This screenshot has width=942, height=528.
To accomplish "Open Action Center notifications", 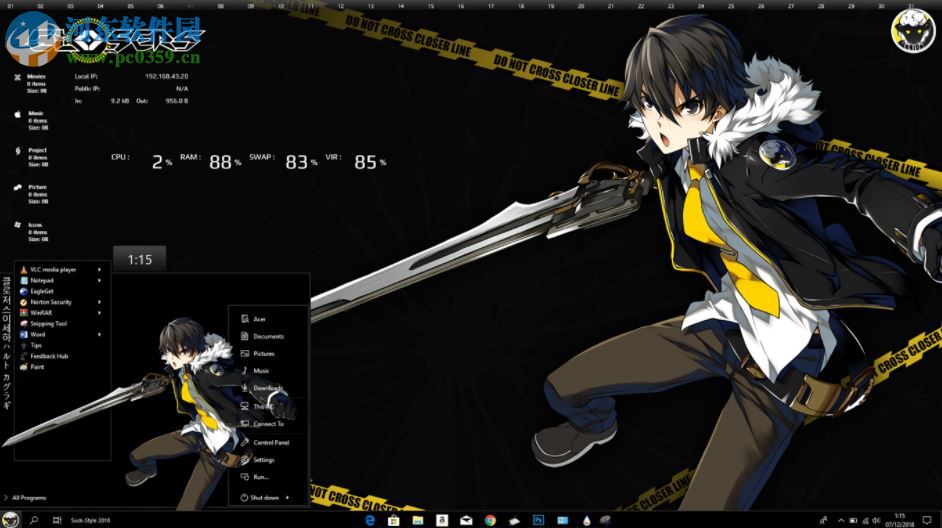I will point(928,520).
